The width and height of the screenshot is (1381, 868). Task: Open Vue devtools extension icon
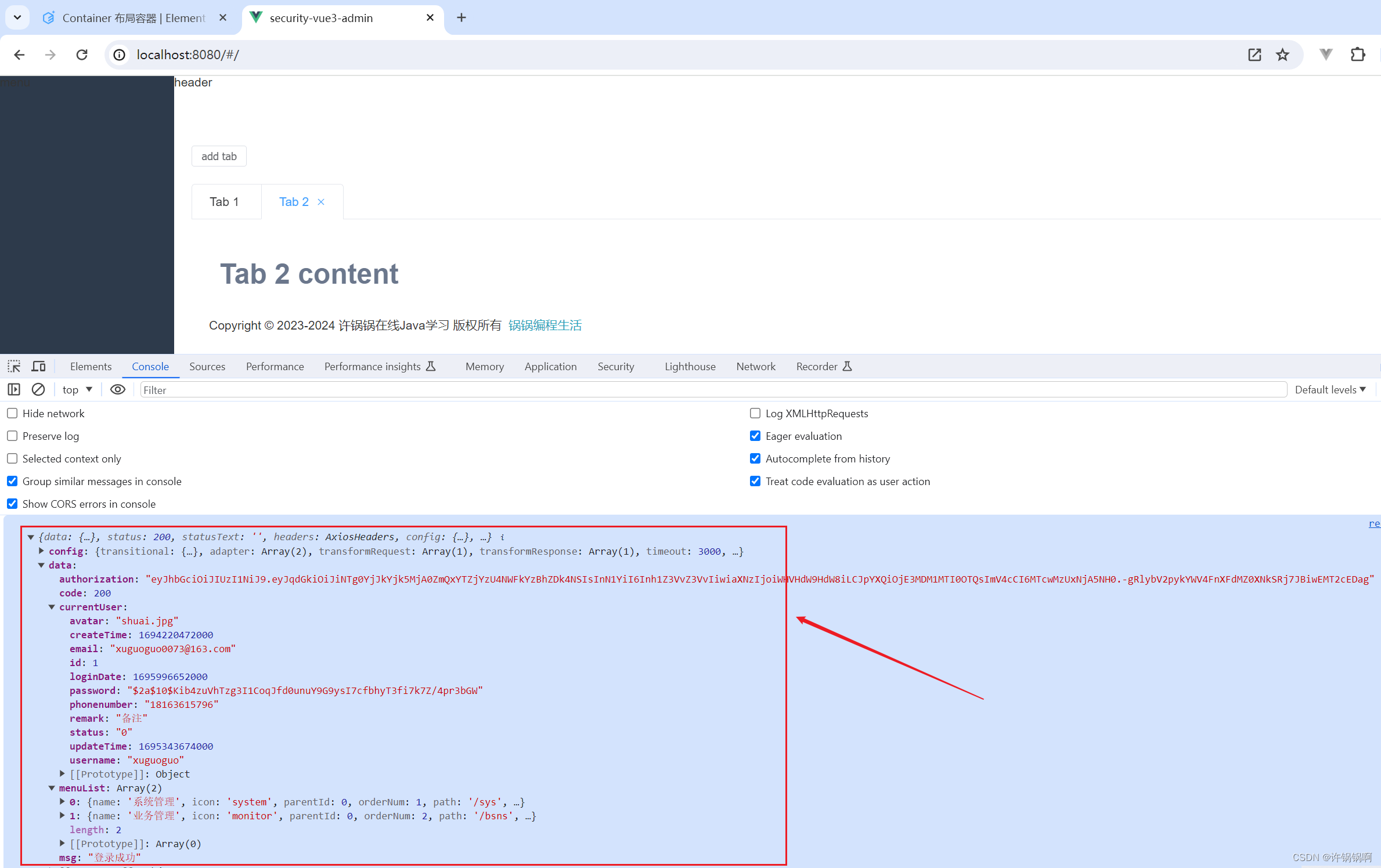pos(1326,55)
